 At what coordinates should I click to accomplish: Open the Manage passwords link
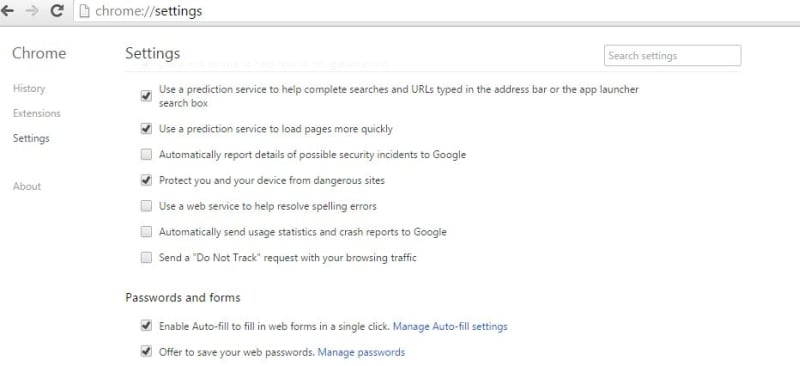coord(361,352)
